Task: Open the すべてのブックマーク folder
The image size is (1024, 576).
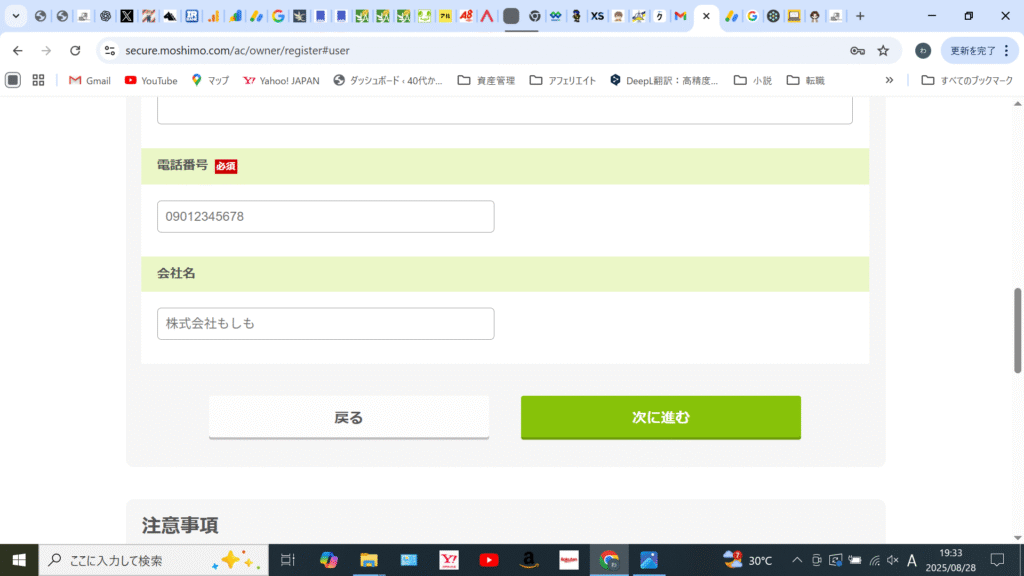Action: (967, 80)
